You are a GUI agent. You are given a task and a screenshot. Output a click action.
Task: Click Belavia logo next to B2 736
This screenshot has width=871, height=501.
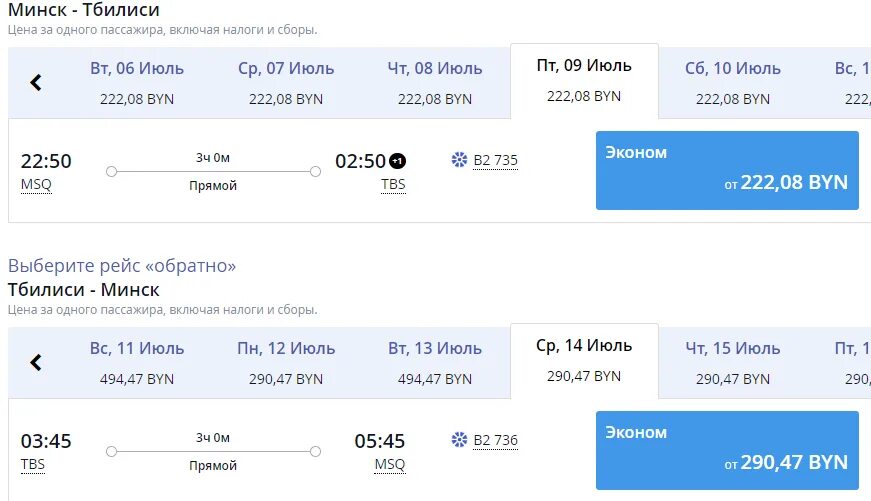click(460, 440)
